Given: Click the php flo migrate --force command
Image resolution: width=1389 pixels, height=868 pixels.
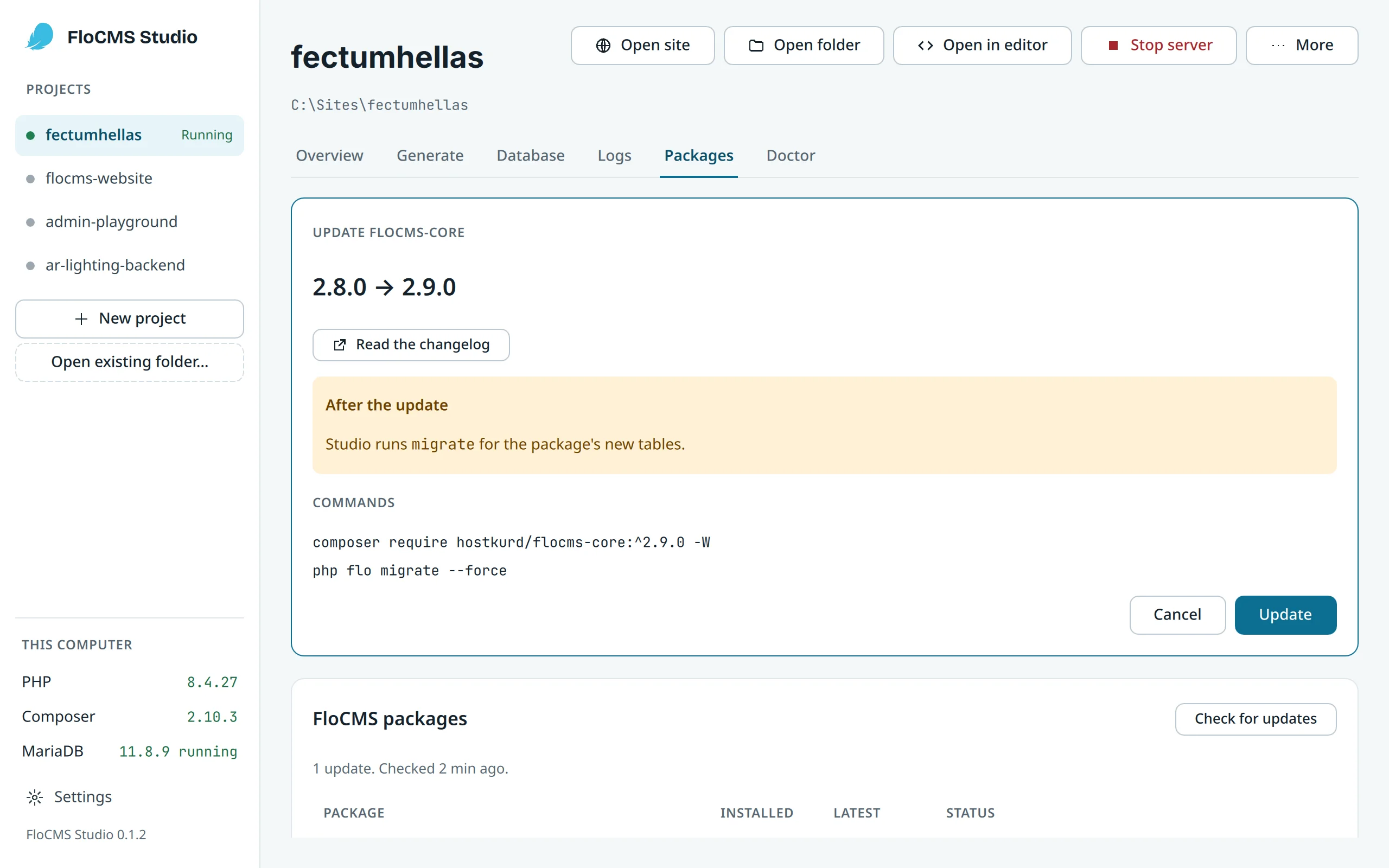Looking at the screenshot, I should (x=409, y=571).
